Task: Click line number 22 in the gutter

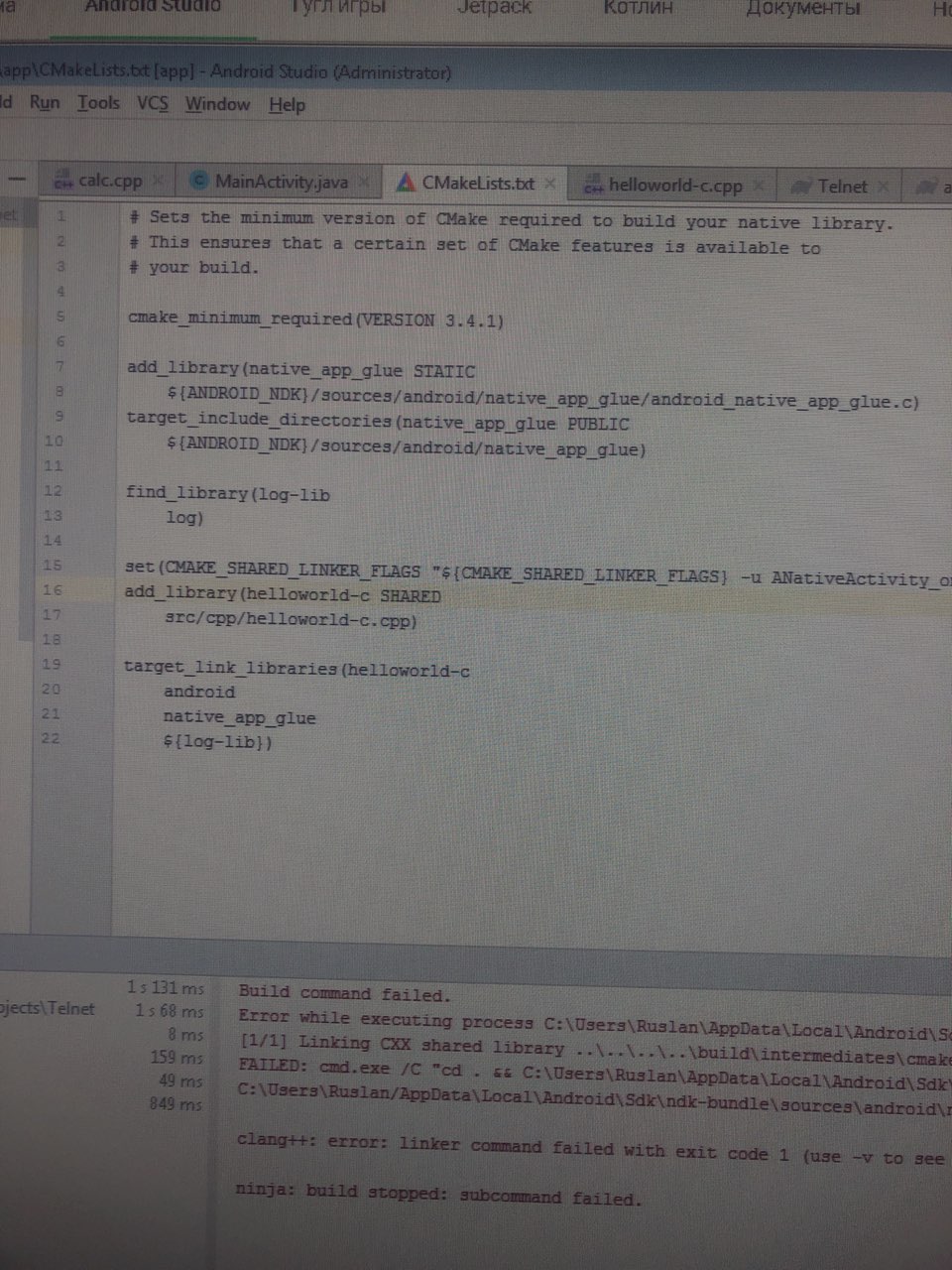Action: 51,738
